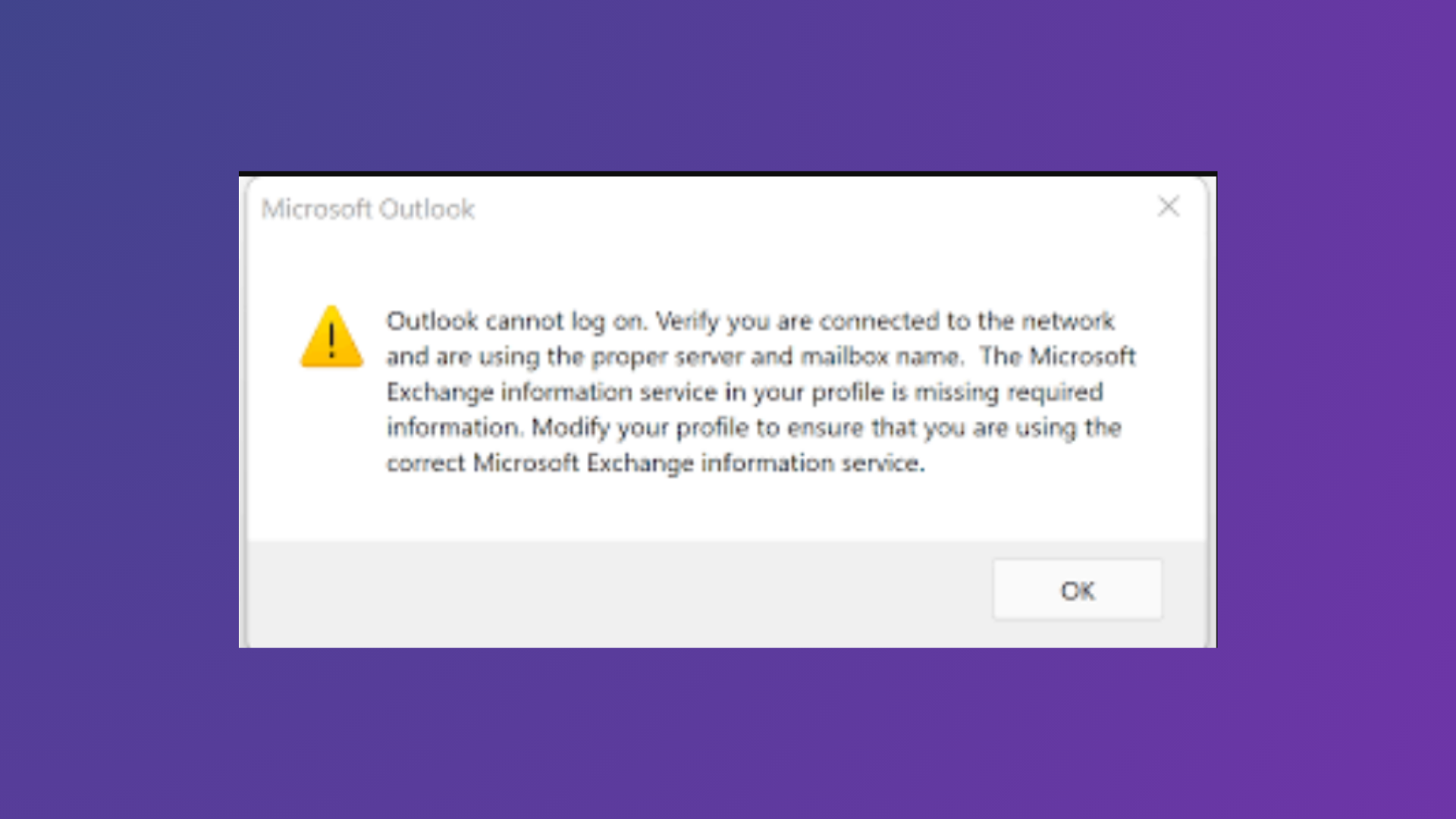Acknowledge the message with the OK button
The image size is (1456, 819).
pos(1077,590)
